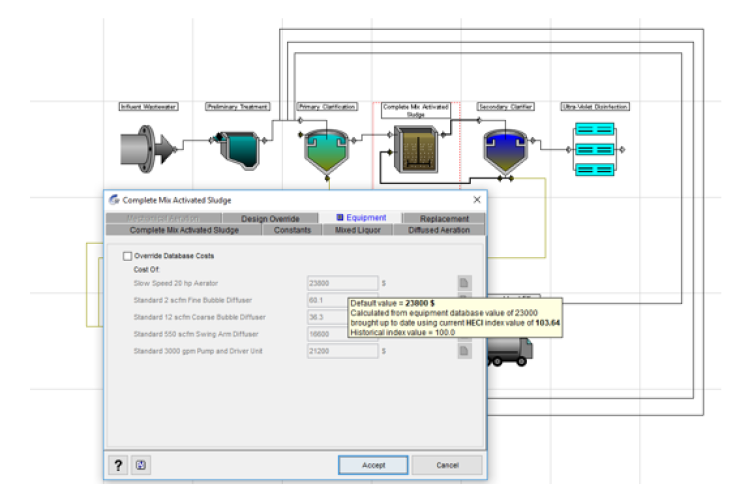Click the Complete Mix Activated Sludge flowsheet label
Image resolution: width=750 pixels, height=500 pixels.
(x=416, y=111)
